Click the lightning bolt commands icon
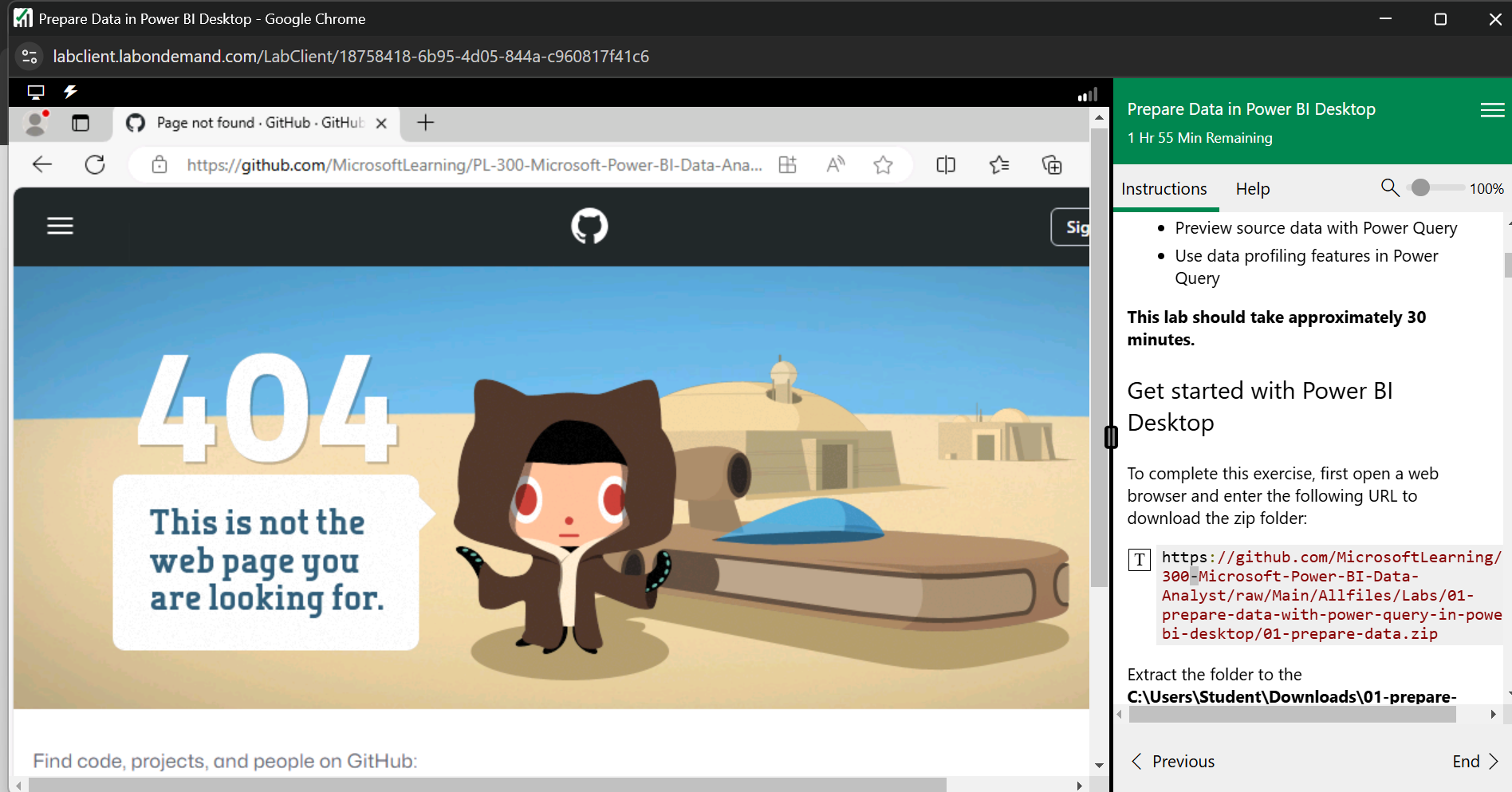1512x792 pixels. tap(71, 92)
